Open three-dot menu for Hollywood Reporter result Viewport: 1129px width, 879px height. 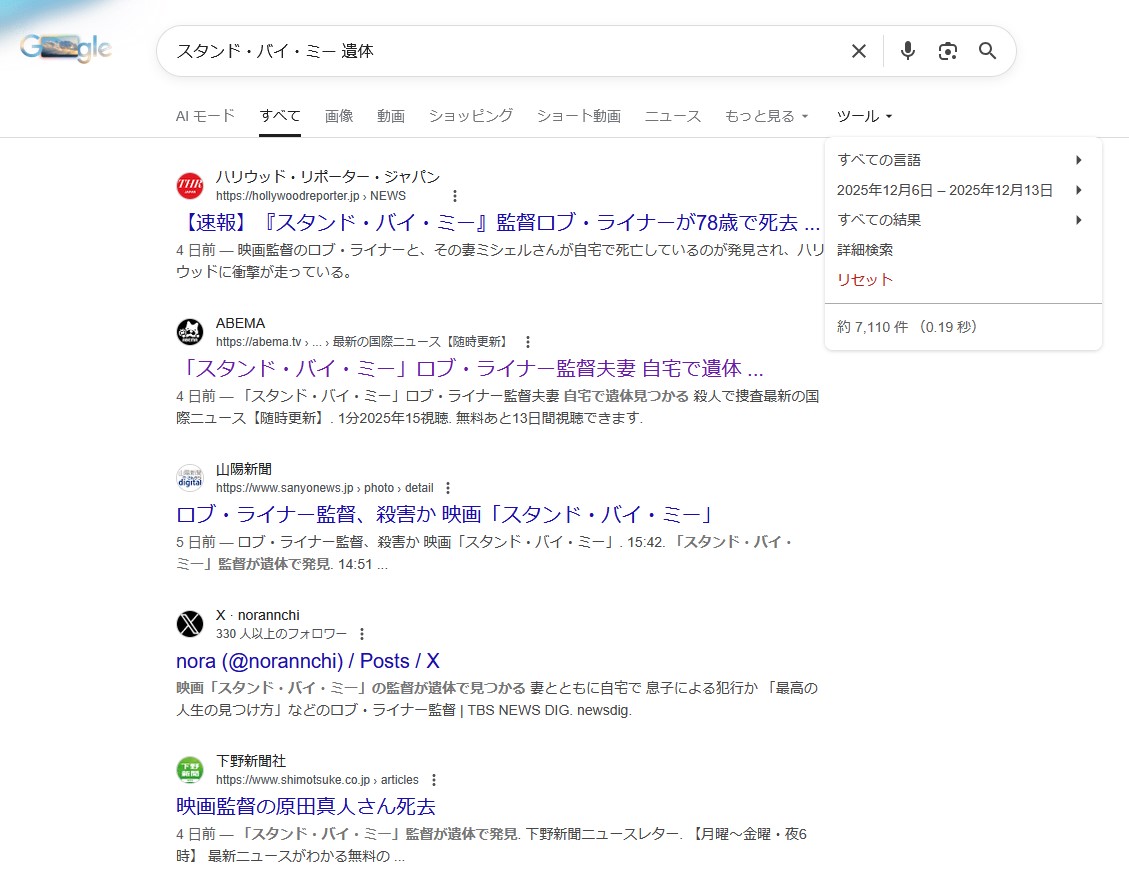point(455,196)
